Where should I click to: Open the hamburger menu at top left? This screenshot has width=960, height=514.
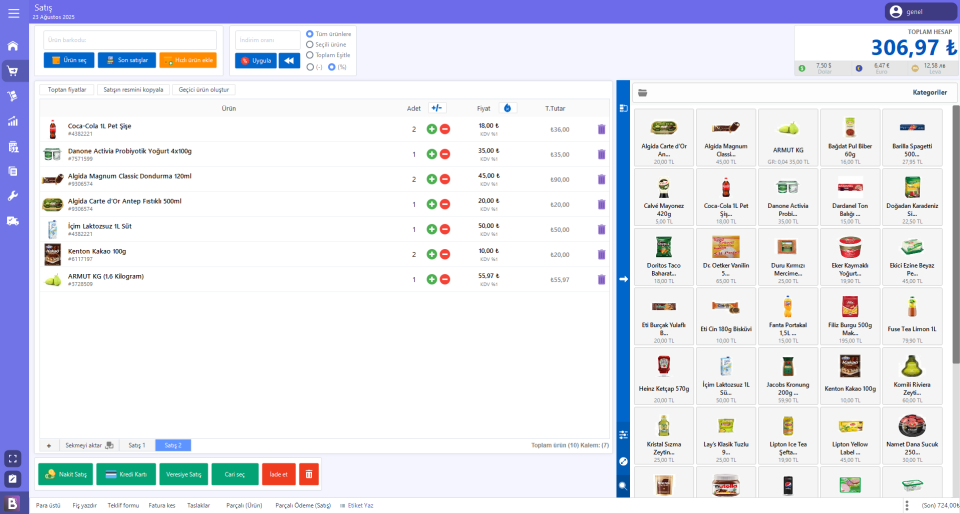[x=13, y=11]
